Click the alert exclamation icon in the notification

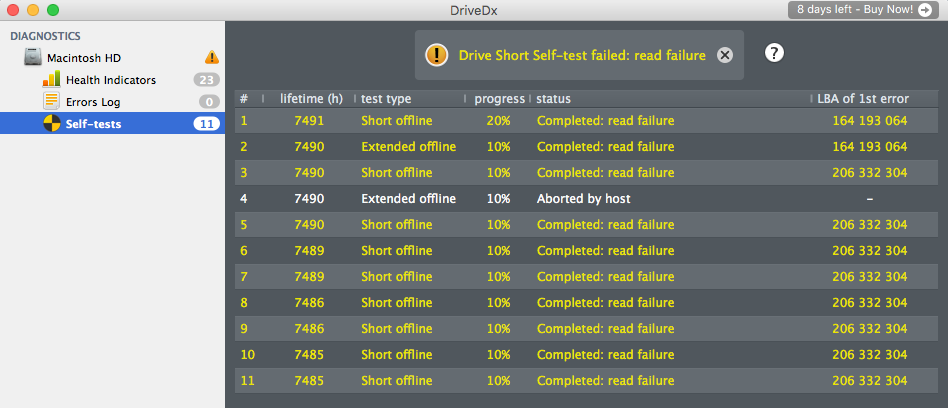coord(437,56)
